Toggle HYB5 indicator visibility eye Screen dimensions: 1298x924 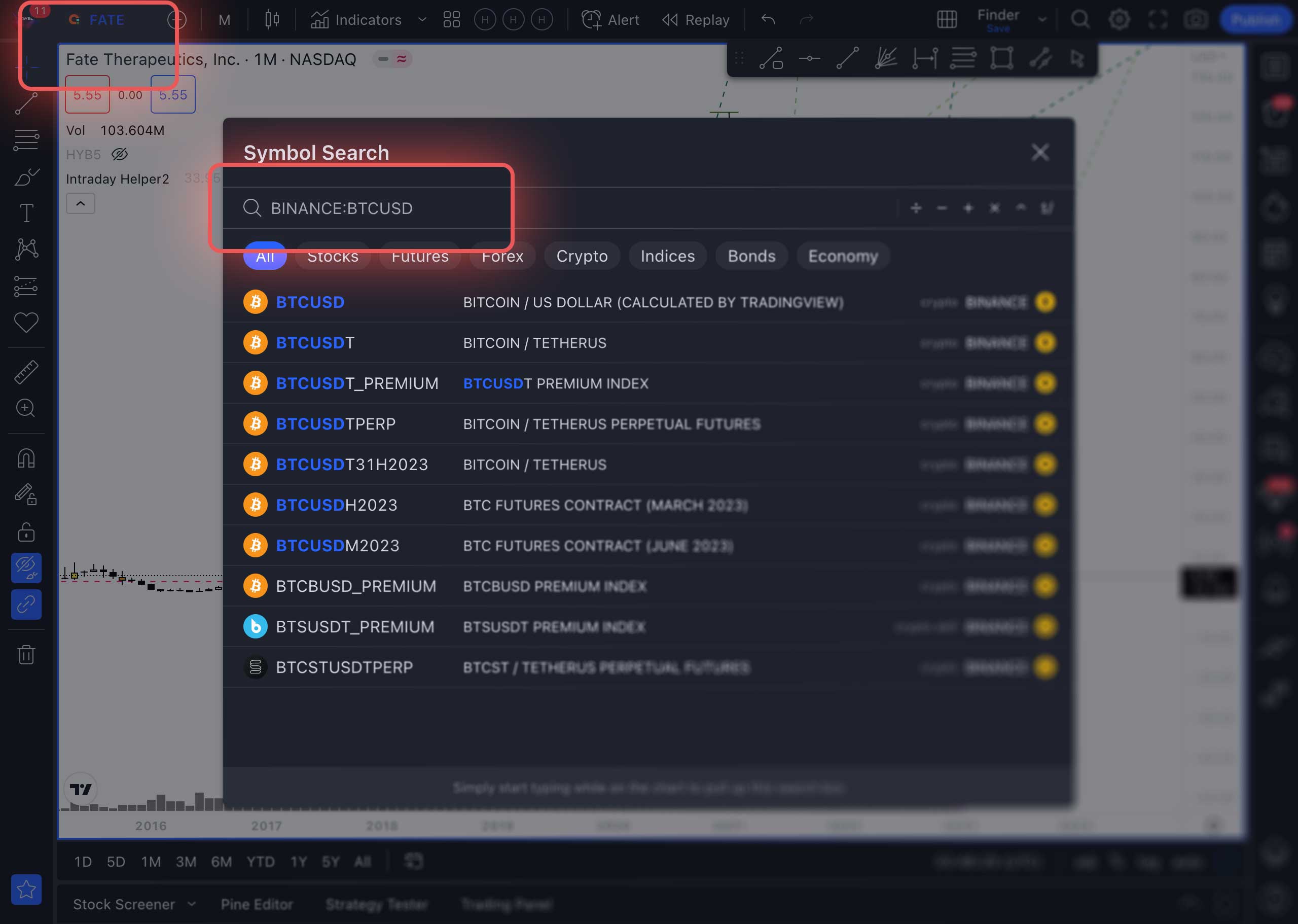click(120, 154)
